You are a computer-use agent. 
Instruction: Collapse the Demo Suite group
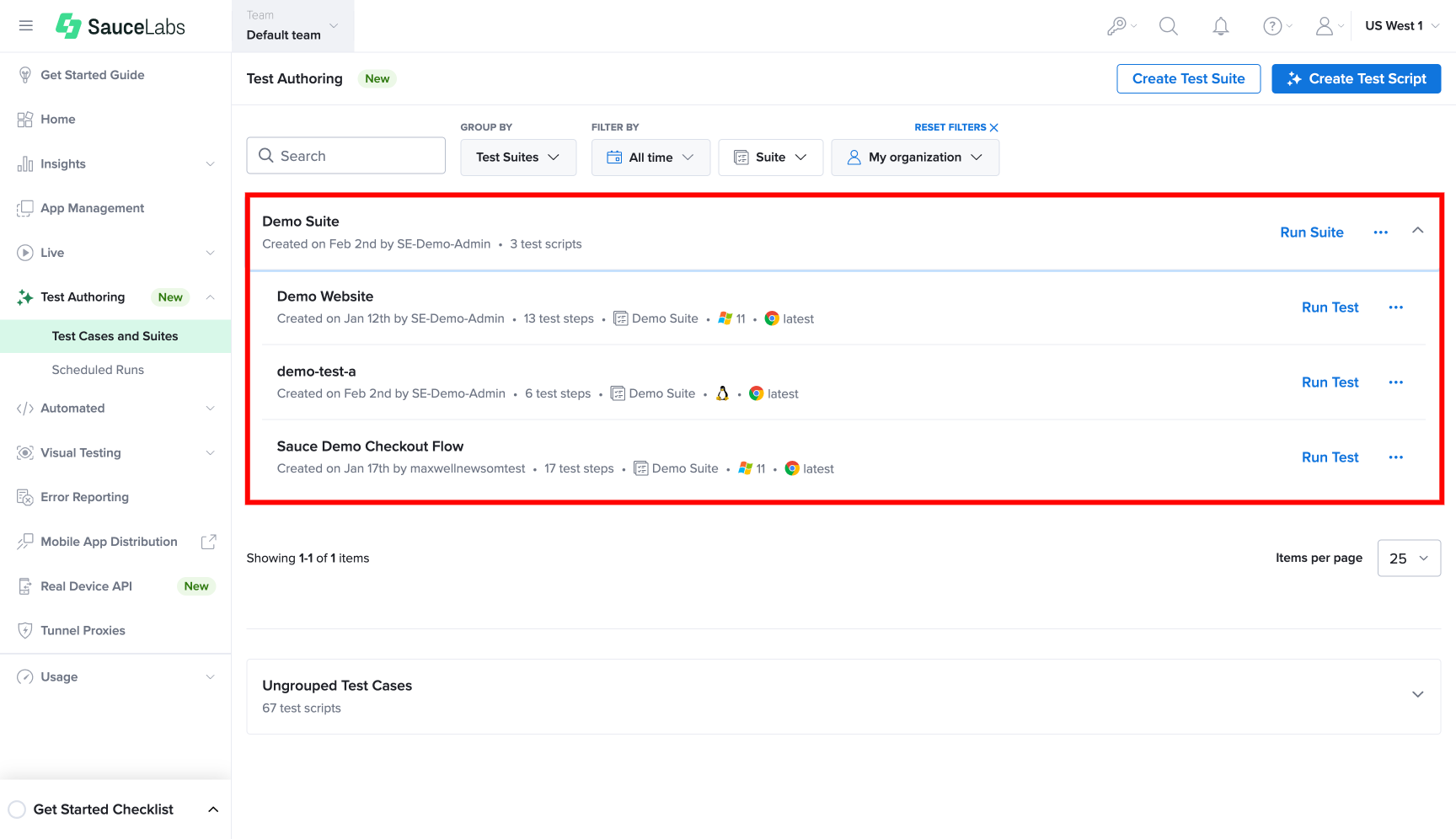pos(1418,231)
